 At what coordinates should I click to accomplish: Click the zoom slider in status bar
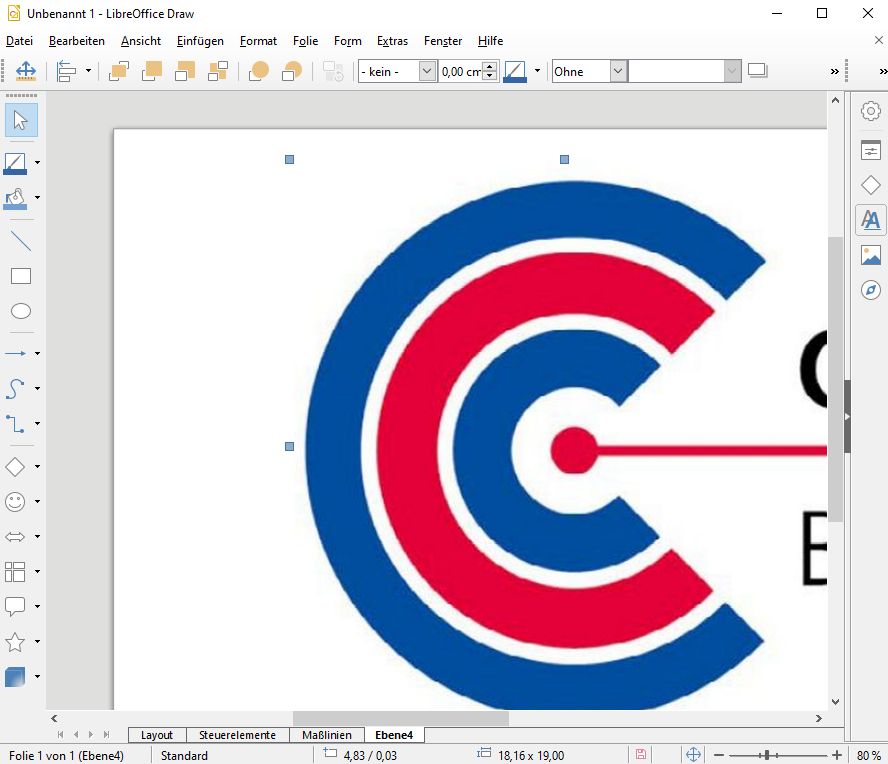(x=778, y=755)
